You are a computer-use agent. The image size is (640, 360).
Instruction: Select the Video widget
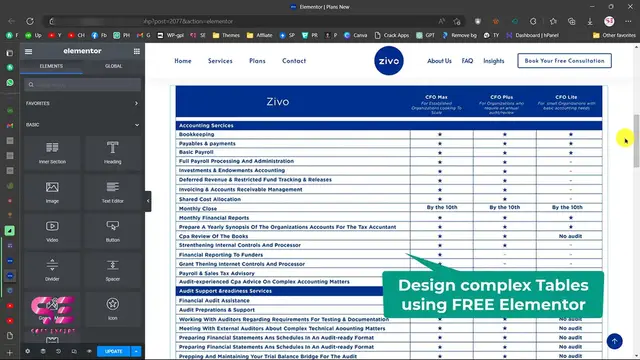coord(52,231)
